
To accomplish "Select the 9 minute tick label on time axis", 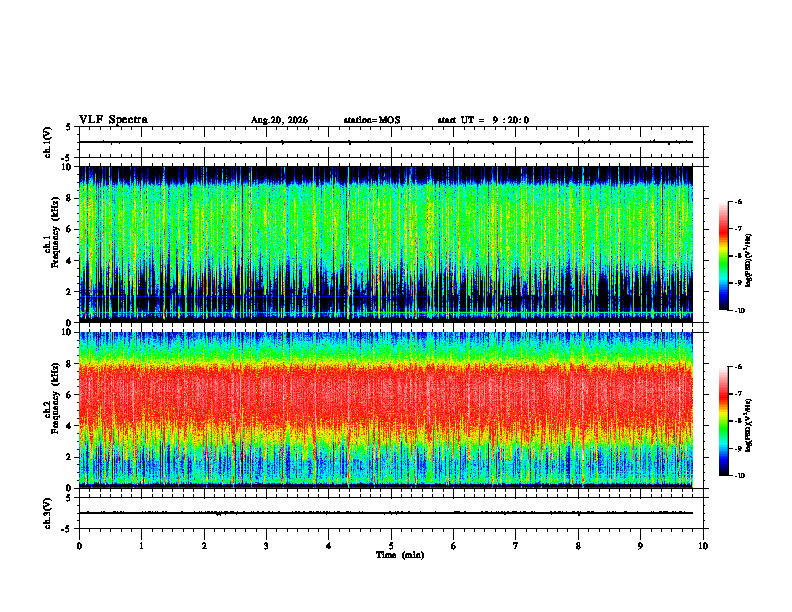I will (x=640, y=546).
